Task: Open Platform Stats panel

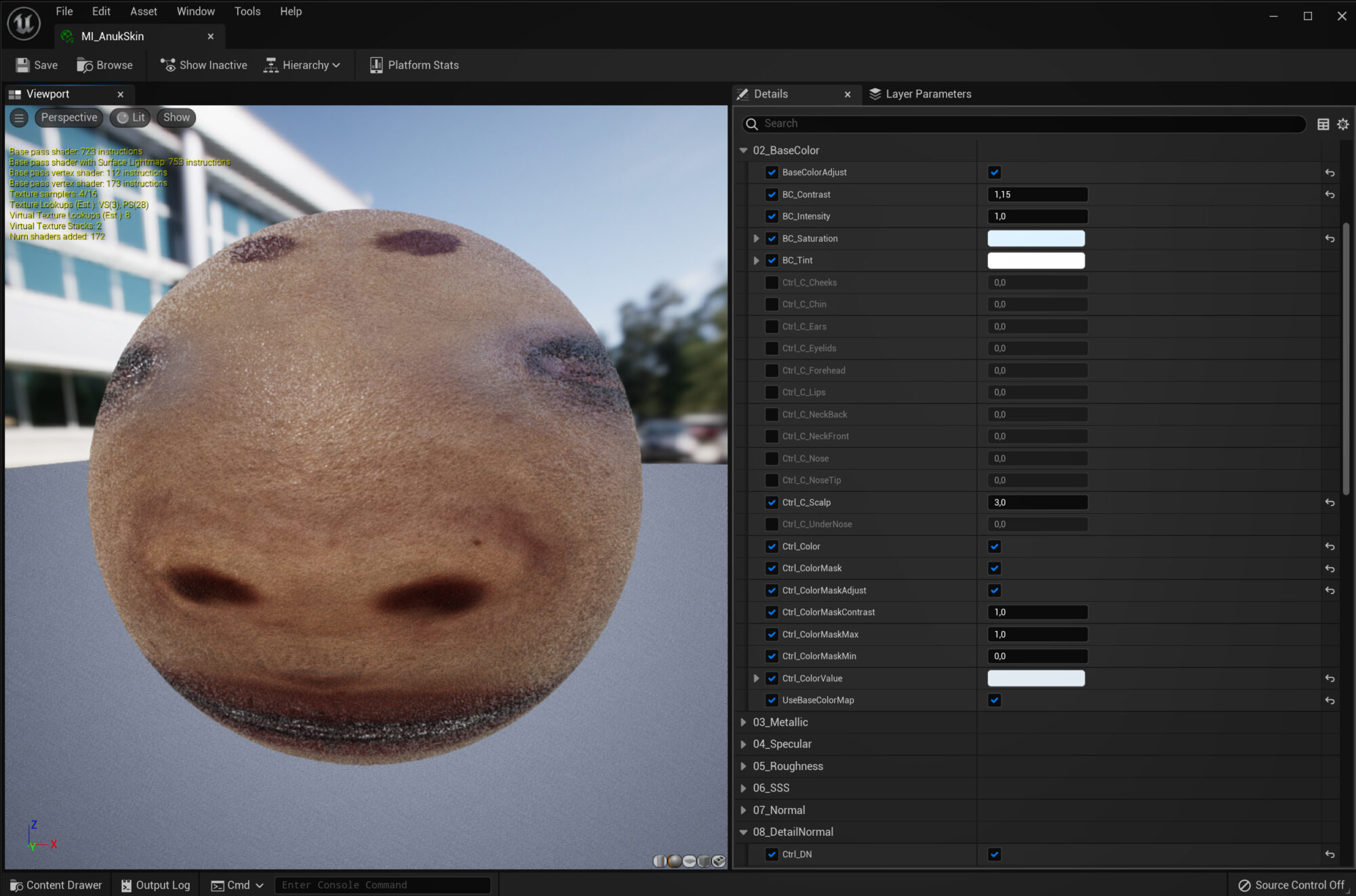Action: click(x=414, y=65)
